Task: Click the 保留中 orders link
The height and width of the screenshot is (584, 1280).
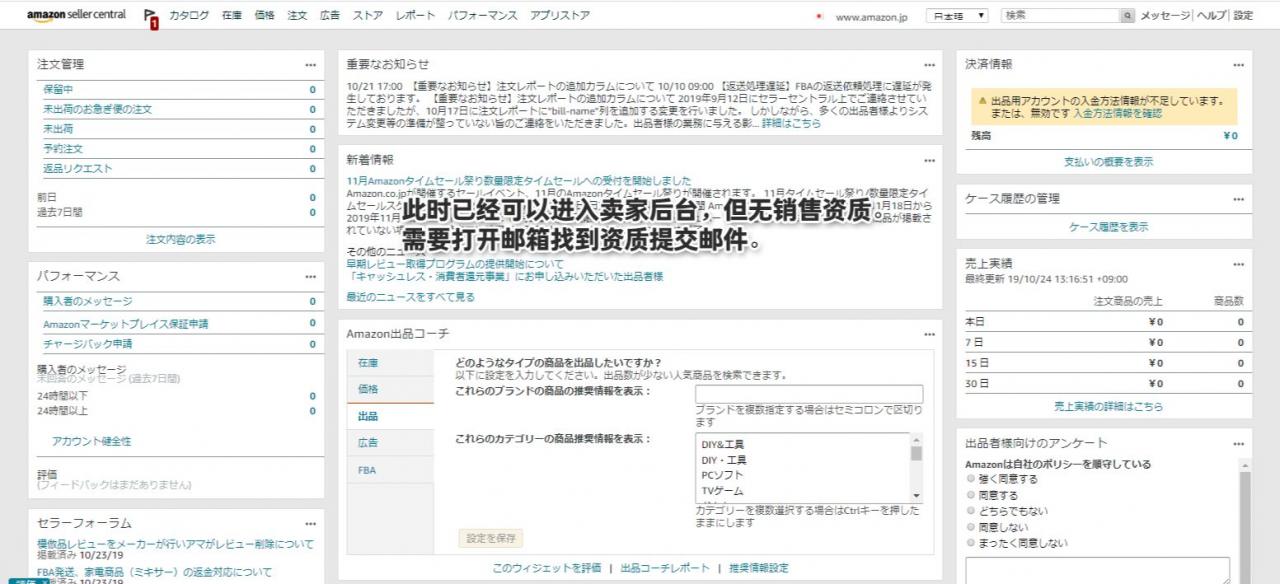Action: (x=58, y=90)
